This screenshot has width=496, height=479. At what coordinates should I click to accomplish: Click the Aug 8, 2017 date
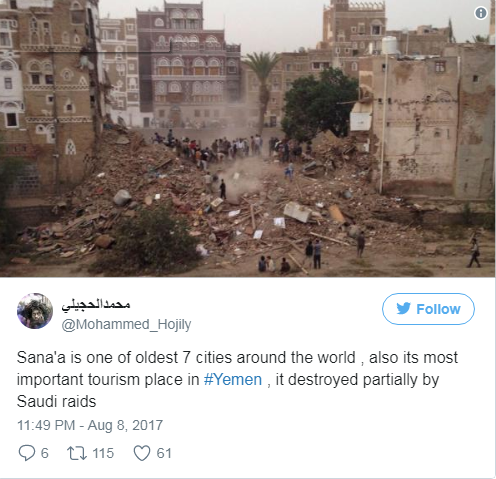[x=125, y=425]
